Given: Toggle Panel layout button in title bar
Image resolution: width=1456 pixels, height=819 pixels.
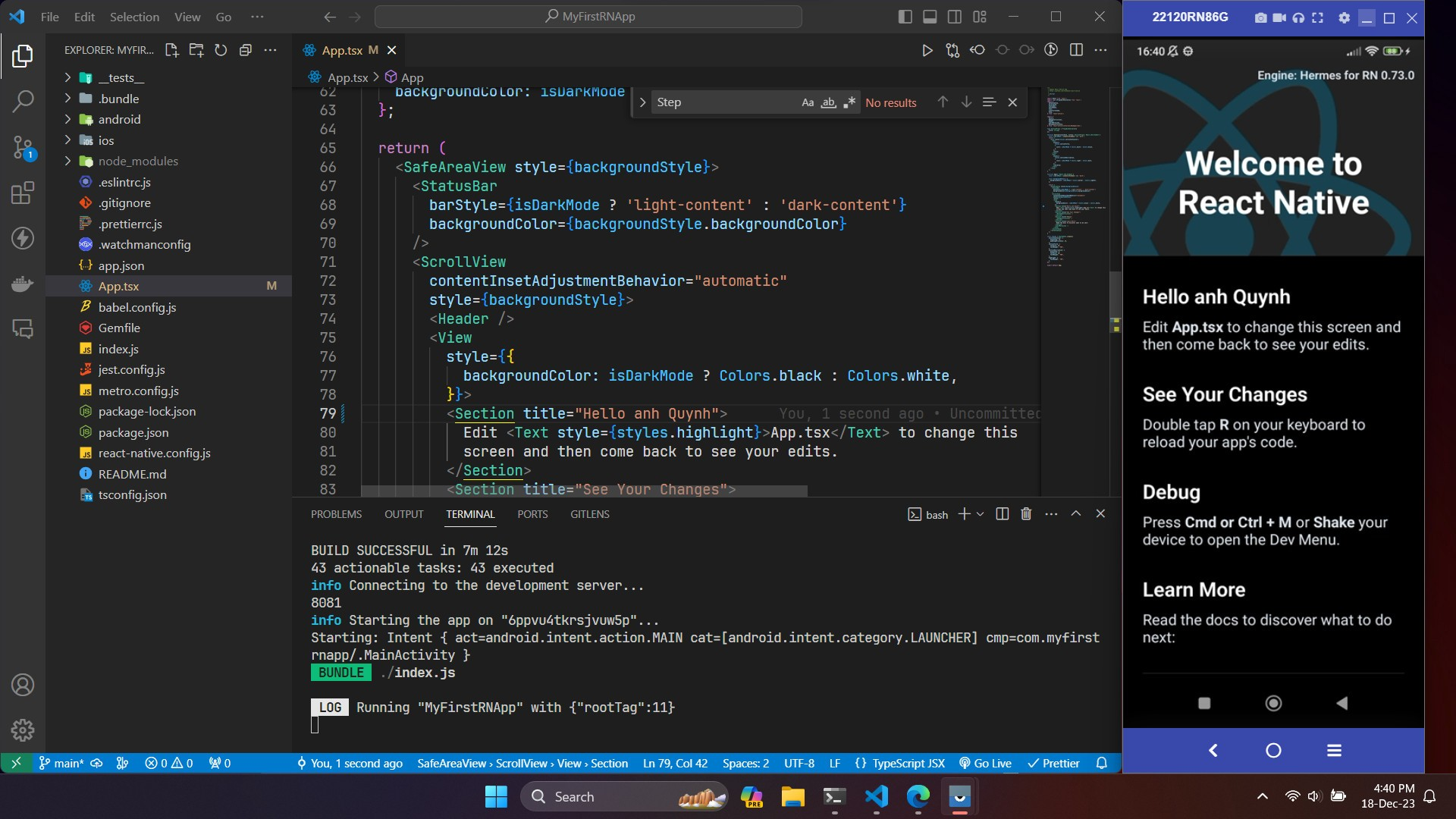Looking at the screenshot, I should coord(930,17).
